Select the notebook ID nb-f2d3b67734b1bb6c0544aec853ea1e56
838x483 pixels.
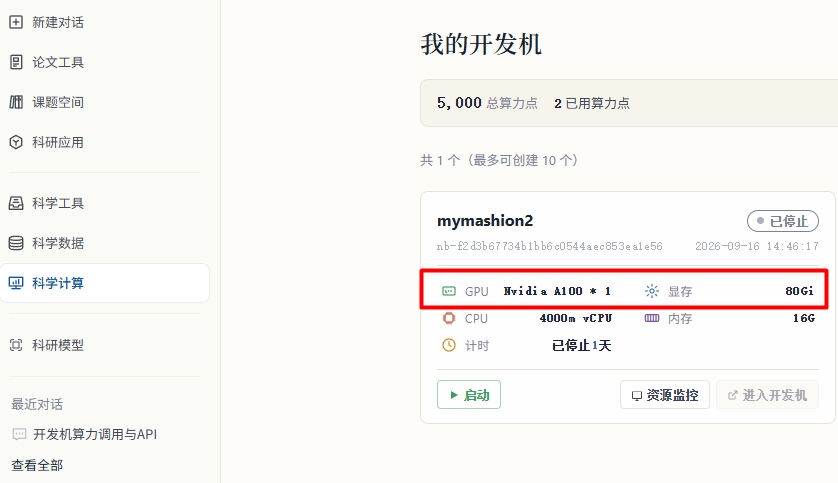549,246
